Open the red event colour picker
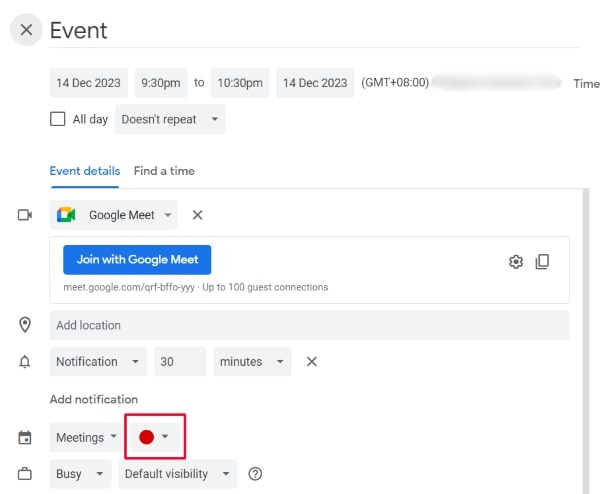 (x=155, y=437)
